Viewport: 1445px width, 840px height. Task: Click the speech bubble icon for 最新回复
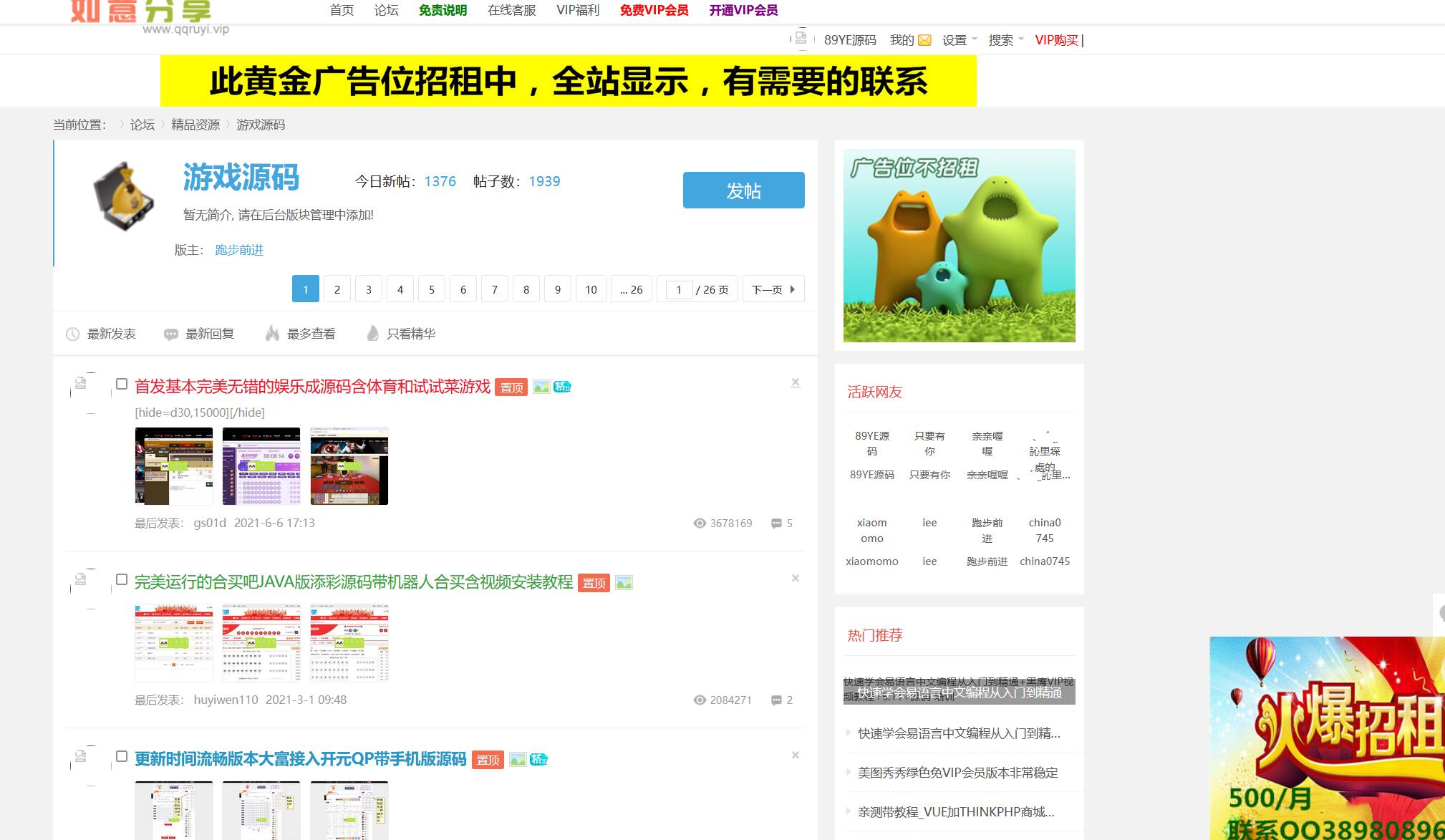pyautogui.click(x=170, y=334)
